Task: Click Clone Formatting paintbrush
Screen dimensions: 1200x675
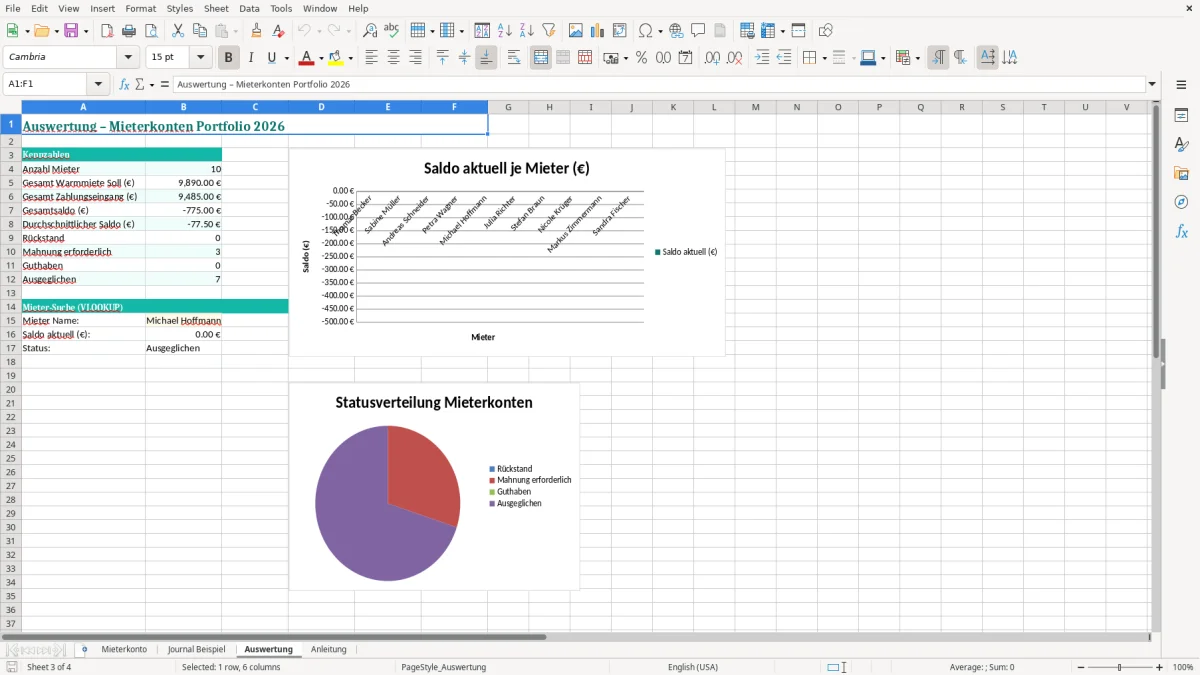Action: pyautogui.click(x=257, y=31)
